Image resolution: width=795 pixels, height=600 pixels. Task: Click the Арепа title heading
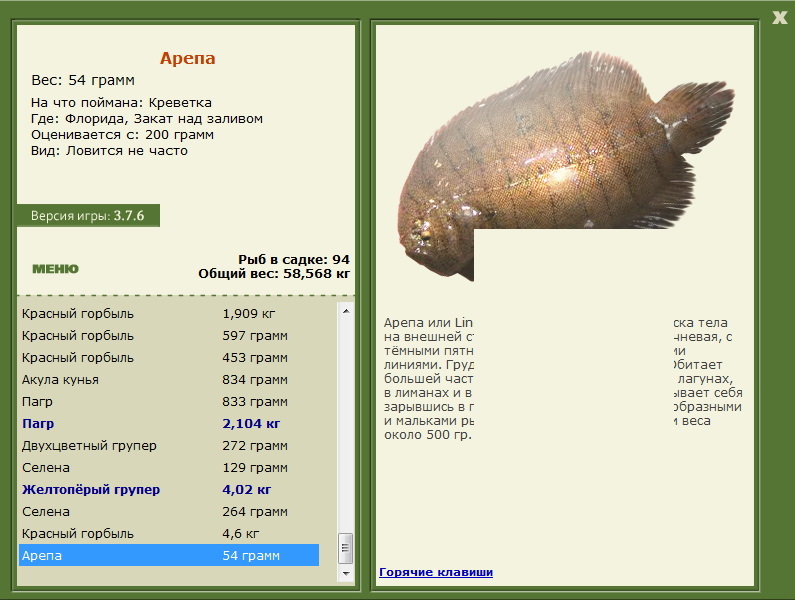pos(188,58)
